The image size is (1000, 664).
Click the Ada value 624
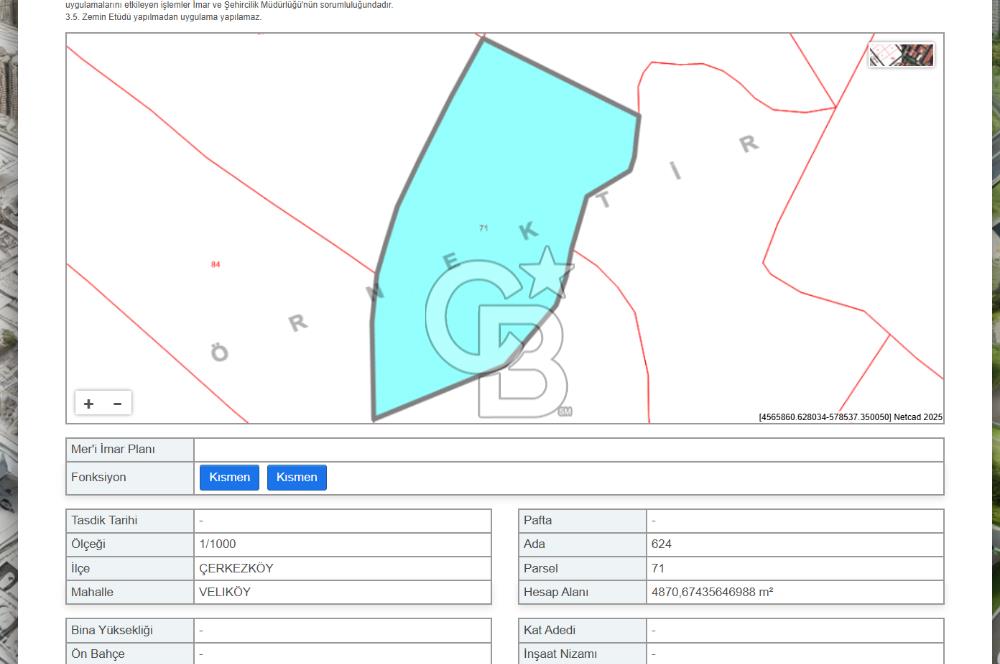(661, 544)
